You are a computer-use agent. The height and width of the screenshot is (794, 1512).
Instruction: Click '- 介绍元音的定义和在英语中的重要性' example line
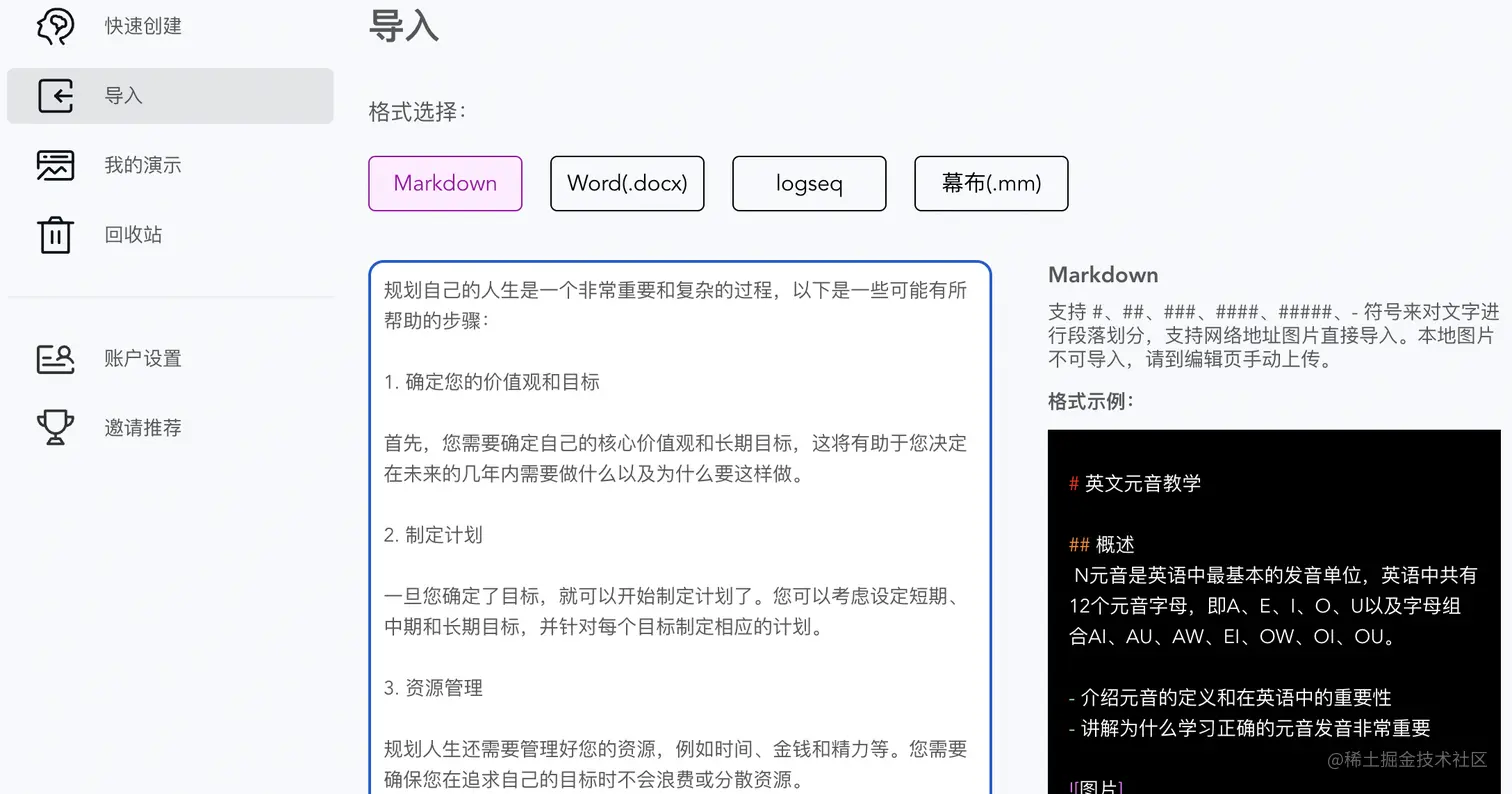(1230, 698)
